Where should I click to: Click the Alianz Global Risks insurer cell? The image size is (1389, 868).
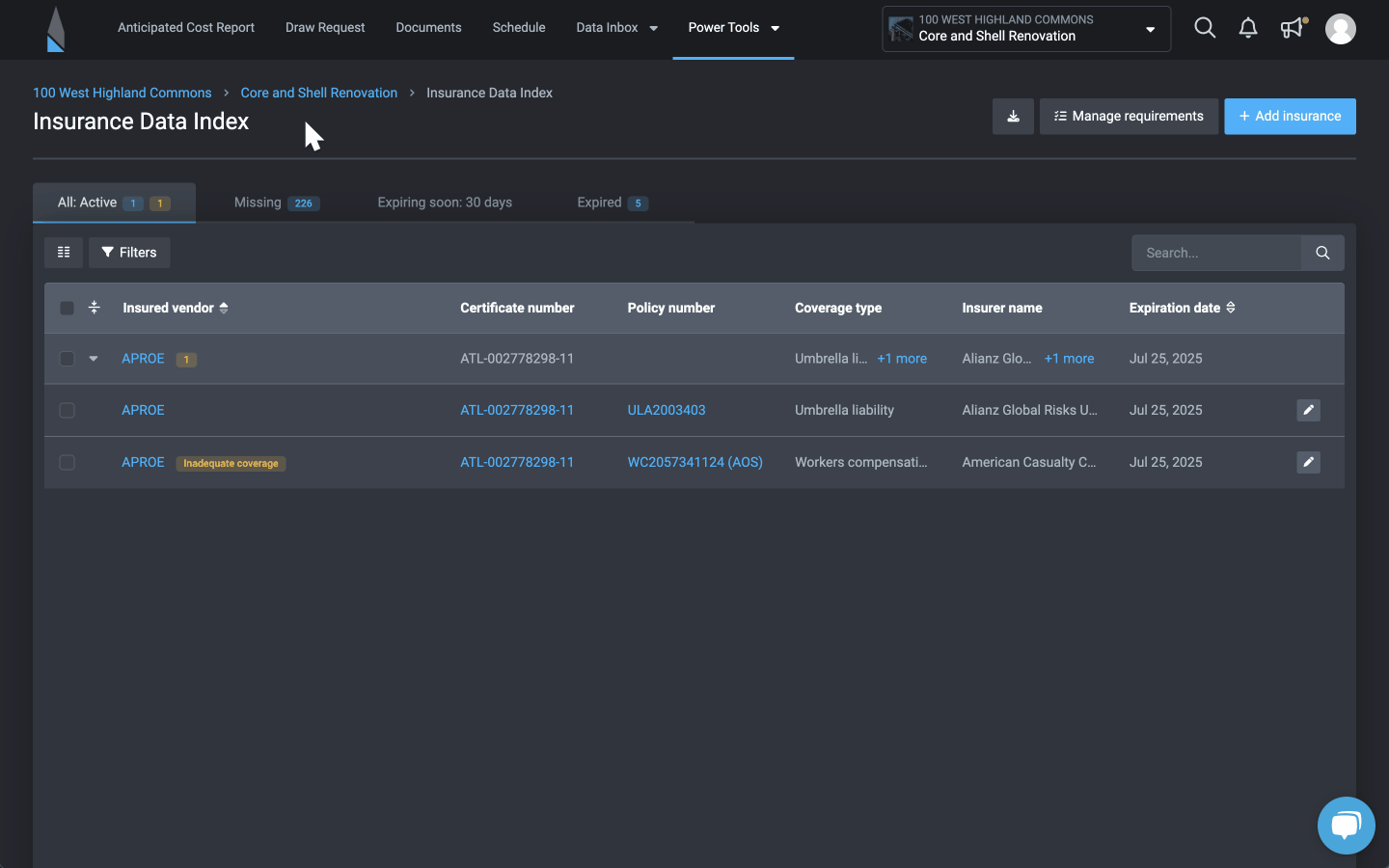point(1029,410)
